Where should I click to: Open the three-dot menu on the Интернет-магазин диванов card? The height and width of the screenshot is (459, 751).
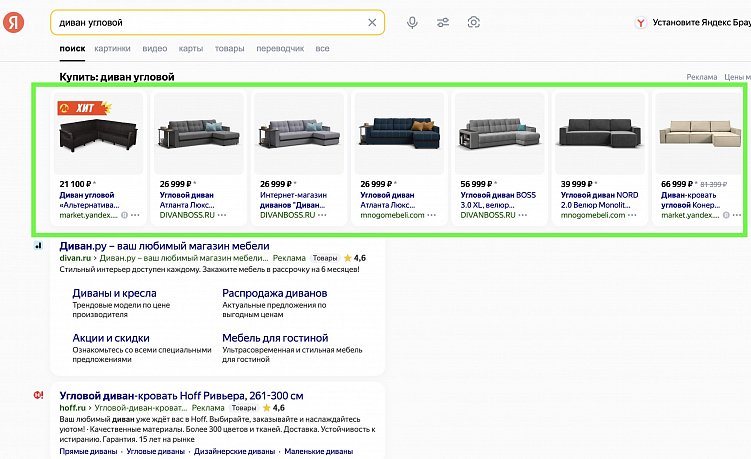[322, 215]
